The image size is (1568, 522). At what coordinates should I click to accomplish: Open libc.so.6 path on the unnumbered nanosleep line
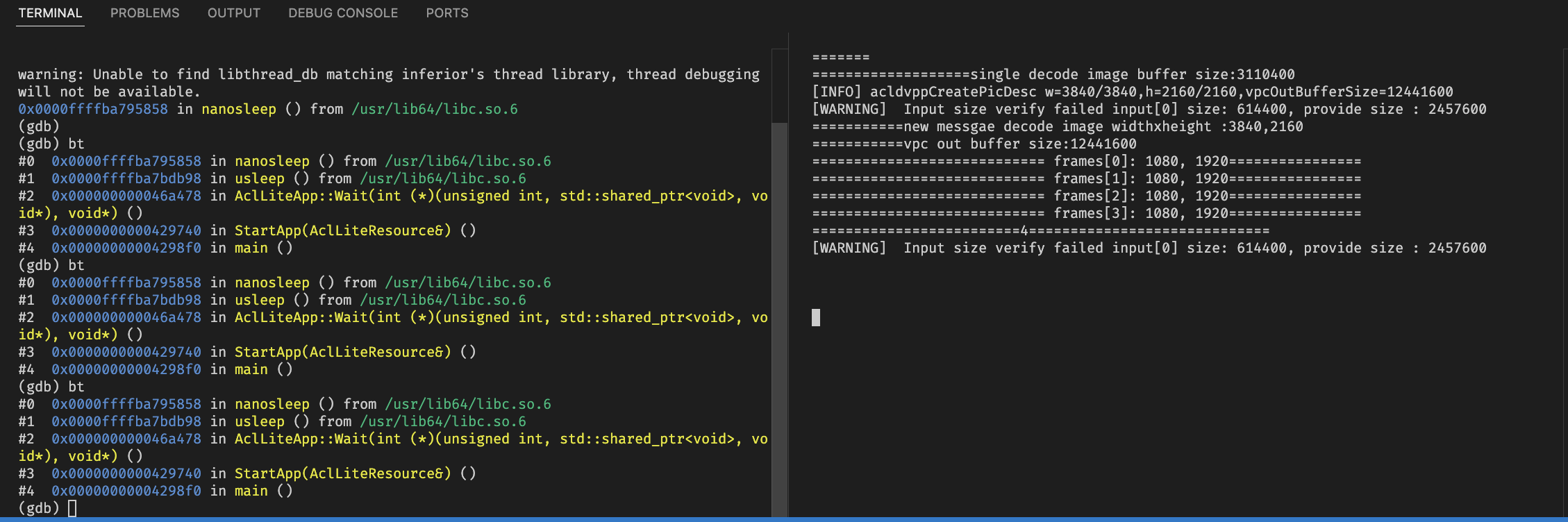(x=435, y=109)
